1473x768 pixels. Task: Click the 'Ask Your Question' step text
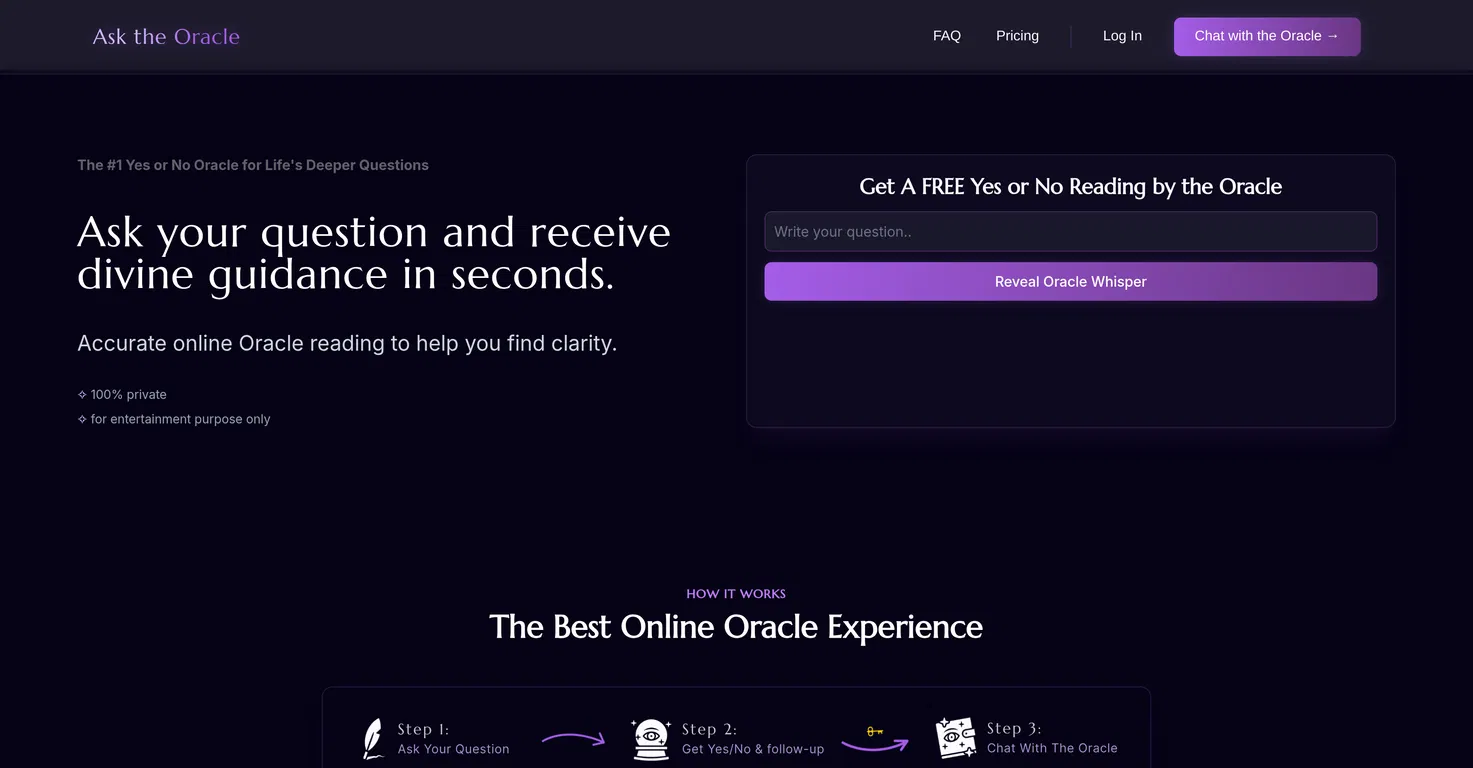(453, 749)
